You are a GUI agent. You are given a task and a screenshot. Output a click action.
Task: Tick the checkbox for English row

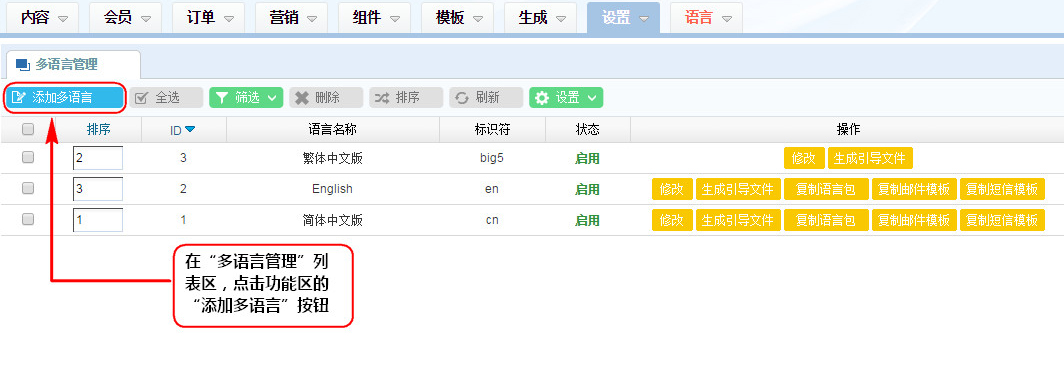coord(28,189)
